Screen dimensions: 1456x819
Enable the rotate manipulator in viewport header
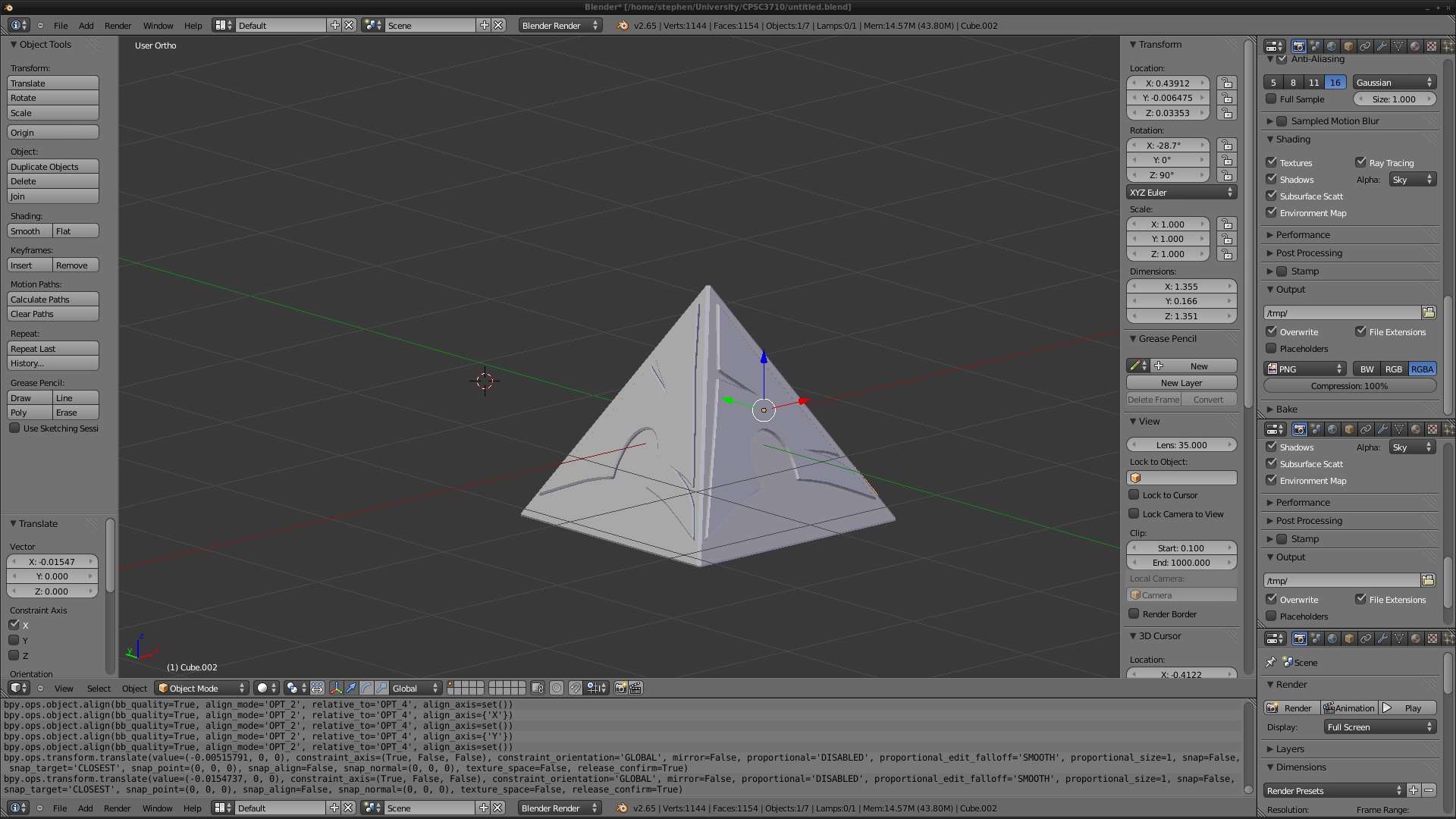(x=366, y=688)
